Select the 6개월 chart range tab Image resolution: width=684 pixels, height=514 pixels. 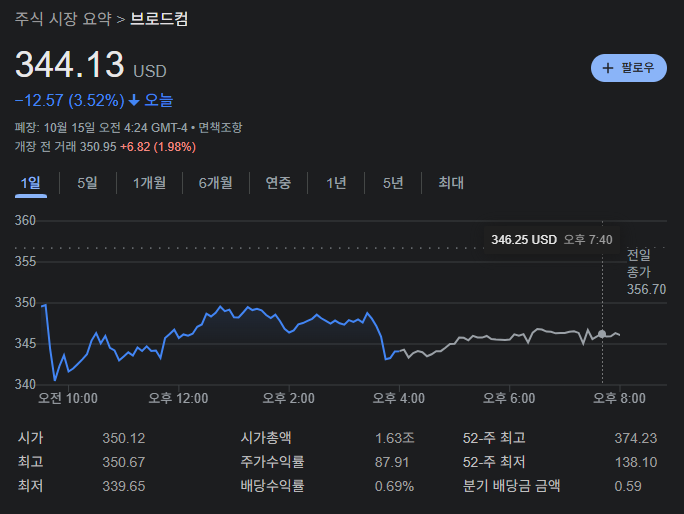(x=215, y=183)
